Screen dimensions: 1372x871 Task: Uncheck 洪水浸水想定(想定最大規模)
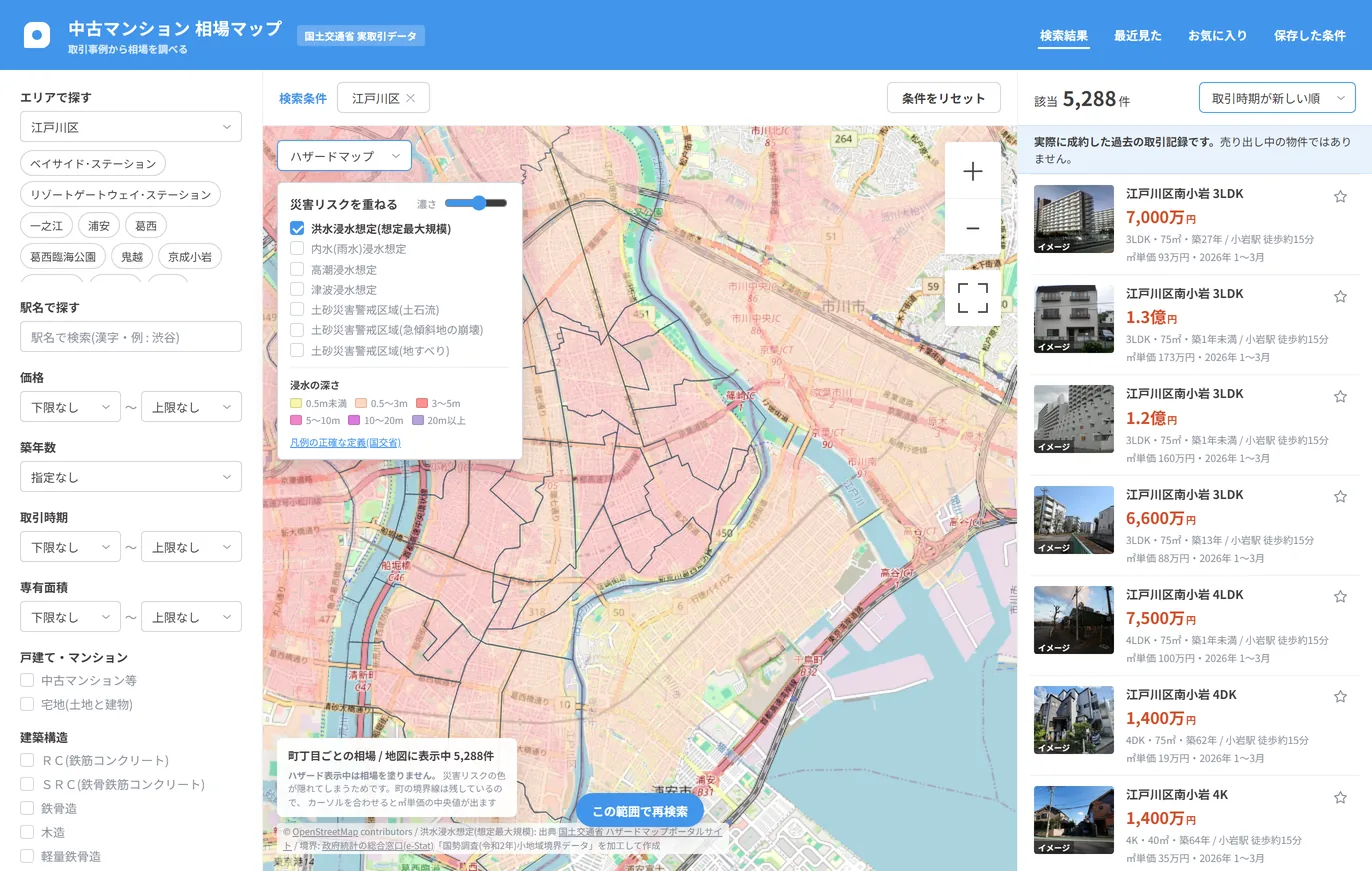(x=297, y=228)
